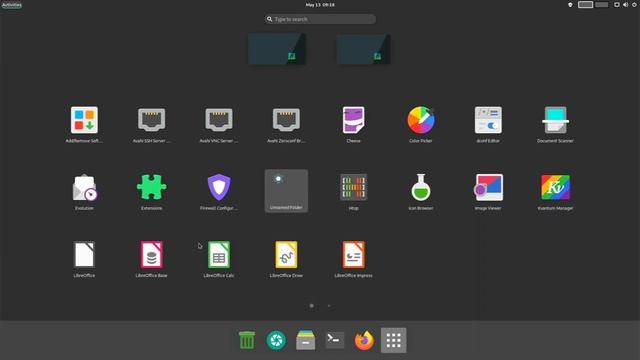The width and height of the screenshot is (640, 360).
Task: Open the Unnamed Folder app group
Action: point(286,191)
